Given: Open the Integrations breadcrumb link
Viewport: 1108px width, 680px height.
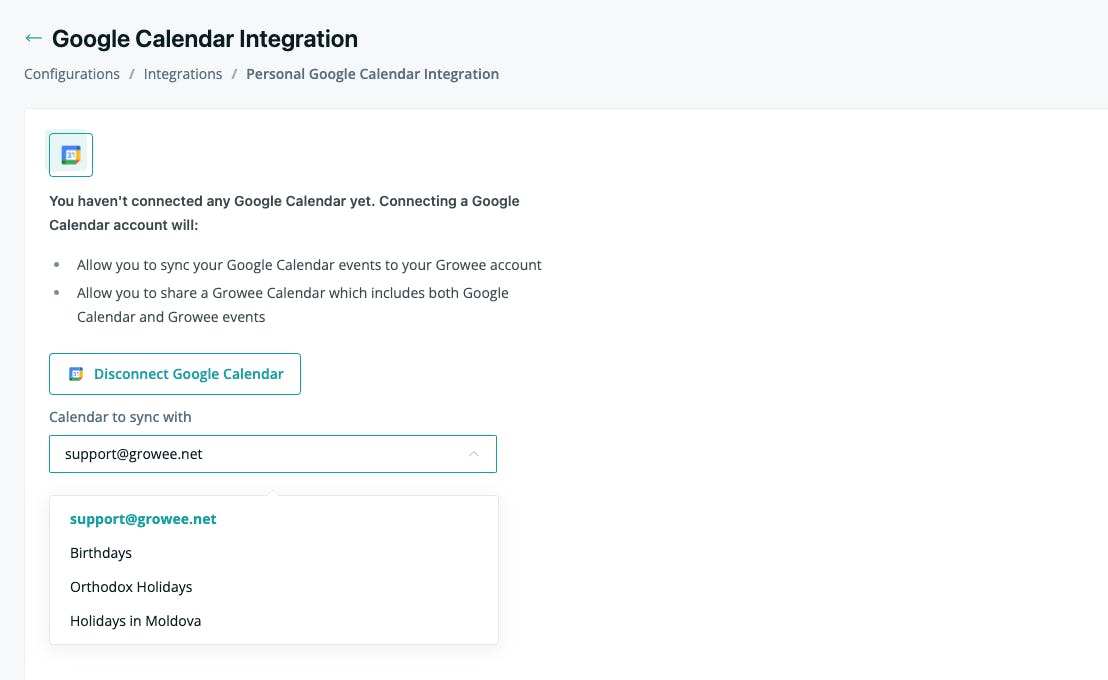Looking at the screenshot, I should [183, 74].
